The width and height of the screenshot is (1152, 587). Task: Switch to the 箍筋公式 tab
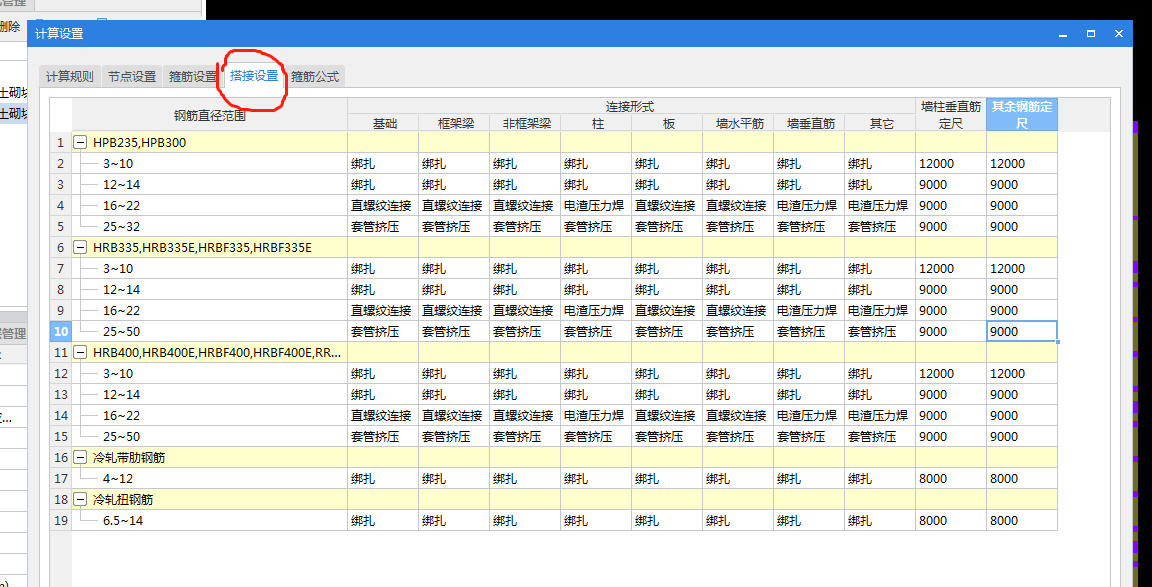(315, 76)
